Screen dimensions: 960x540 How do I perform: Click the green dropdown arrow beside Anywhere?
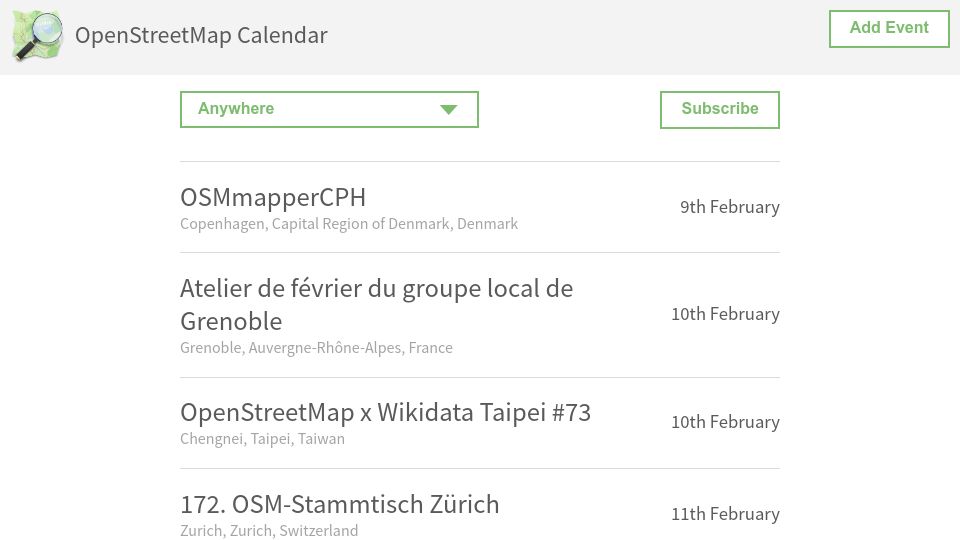tap(448, 110)
